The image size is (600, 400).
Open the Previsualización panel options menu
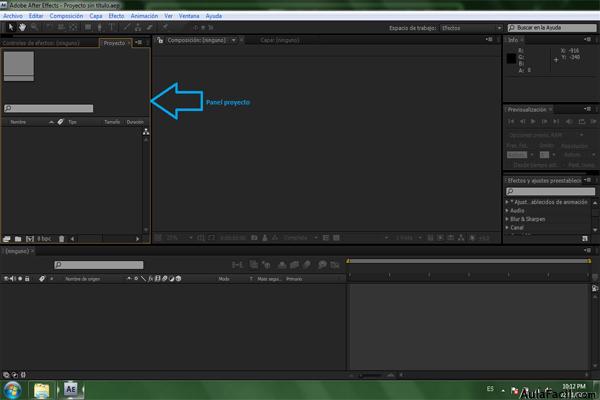[x=587, y=109]
